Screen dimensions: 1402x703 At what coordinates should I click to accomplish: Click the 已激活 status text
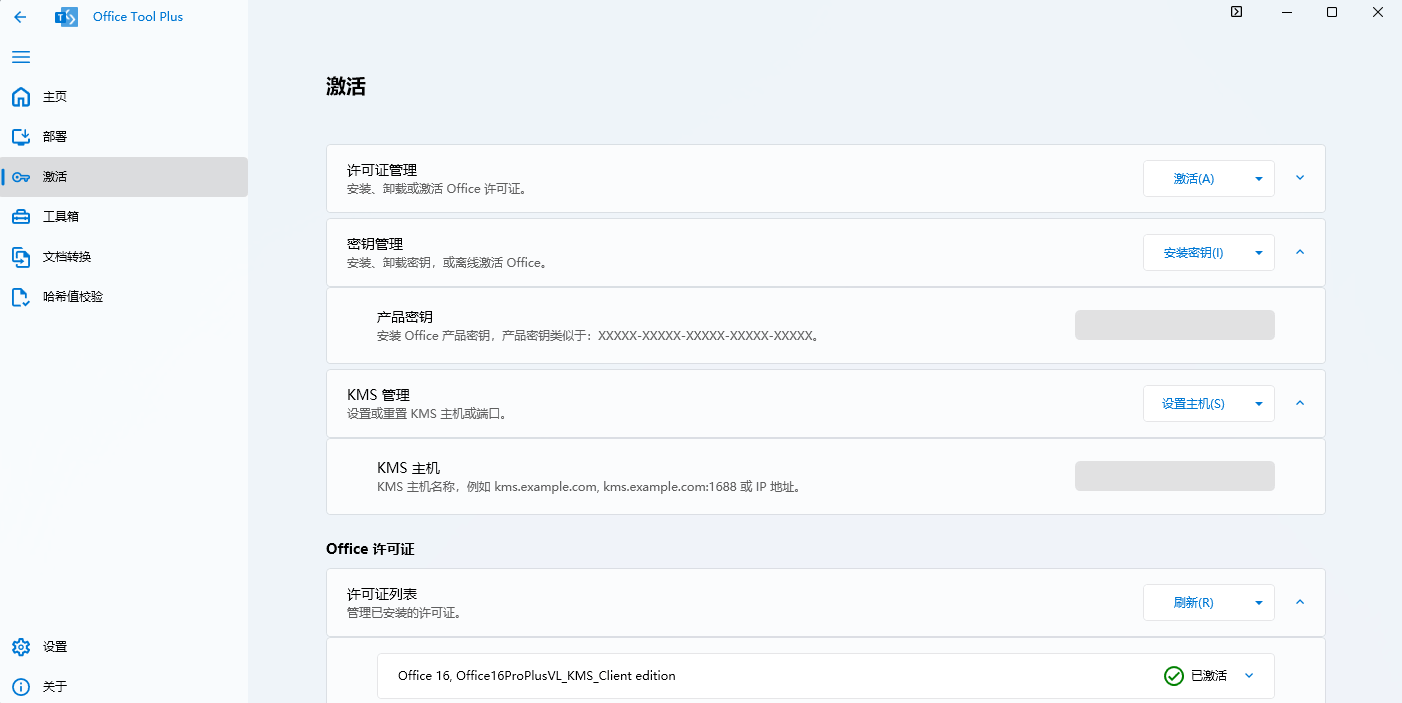[1209, 676]
